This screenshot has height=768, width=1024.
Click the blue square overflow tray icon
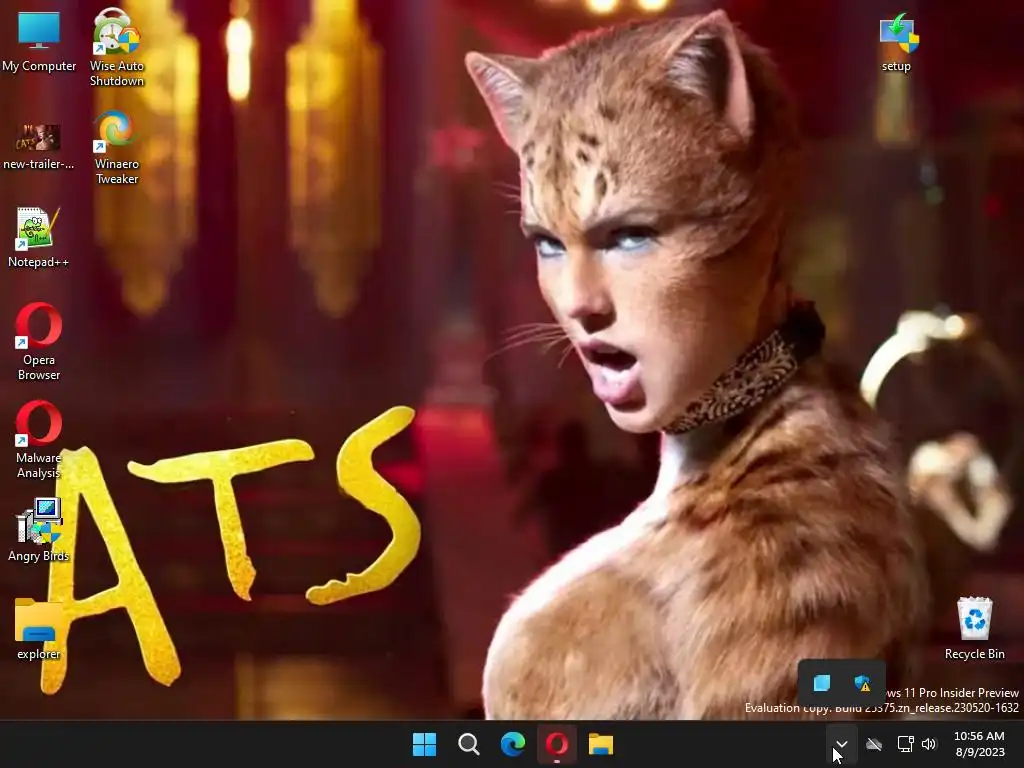[822, 683]
